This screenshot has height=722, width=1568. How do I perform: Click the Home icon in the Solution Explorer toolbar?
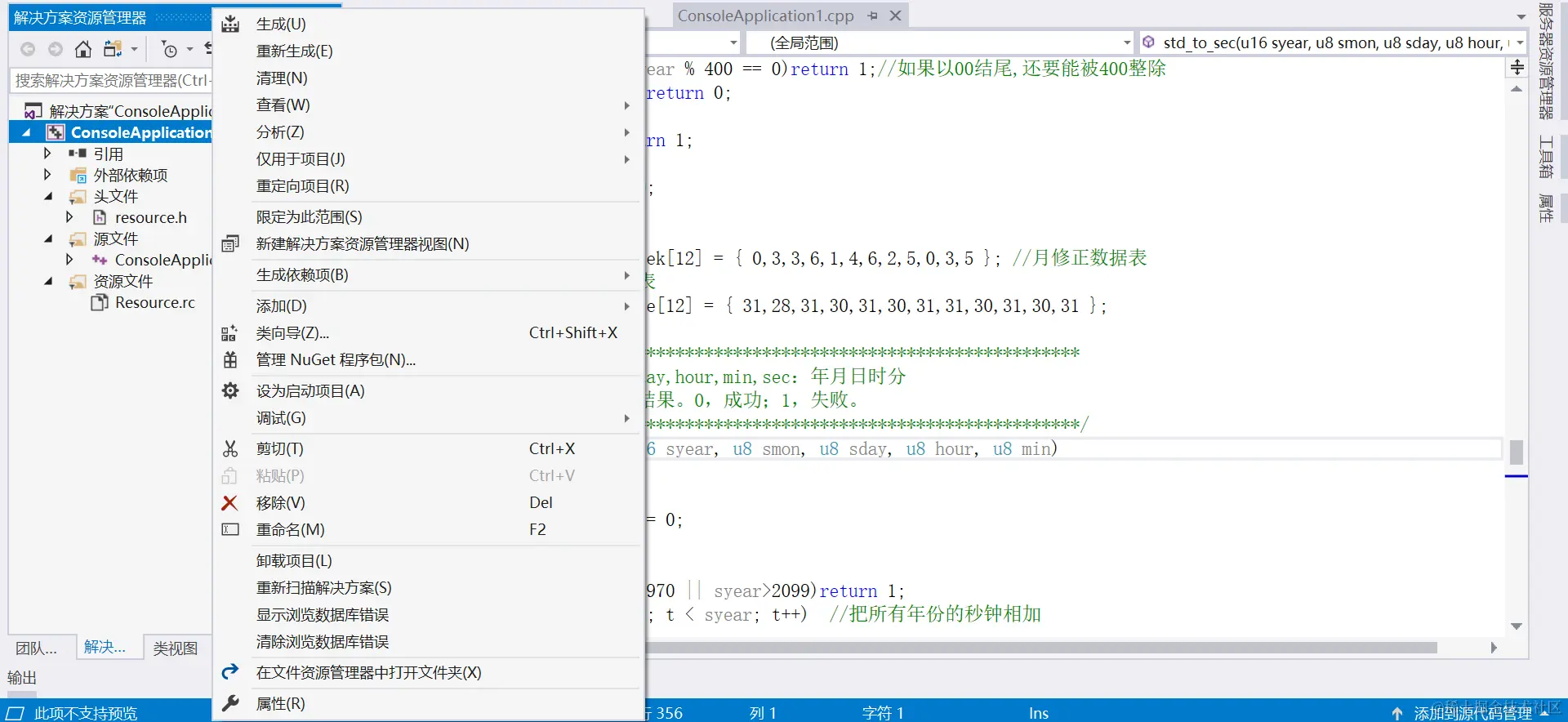click(x=82, y=49)
